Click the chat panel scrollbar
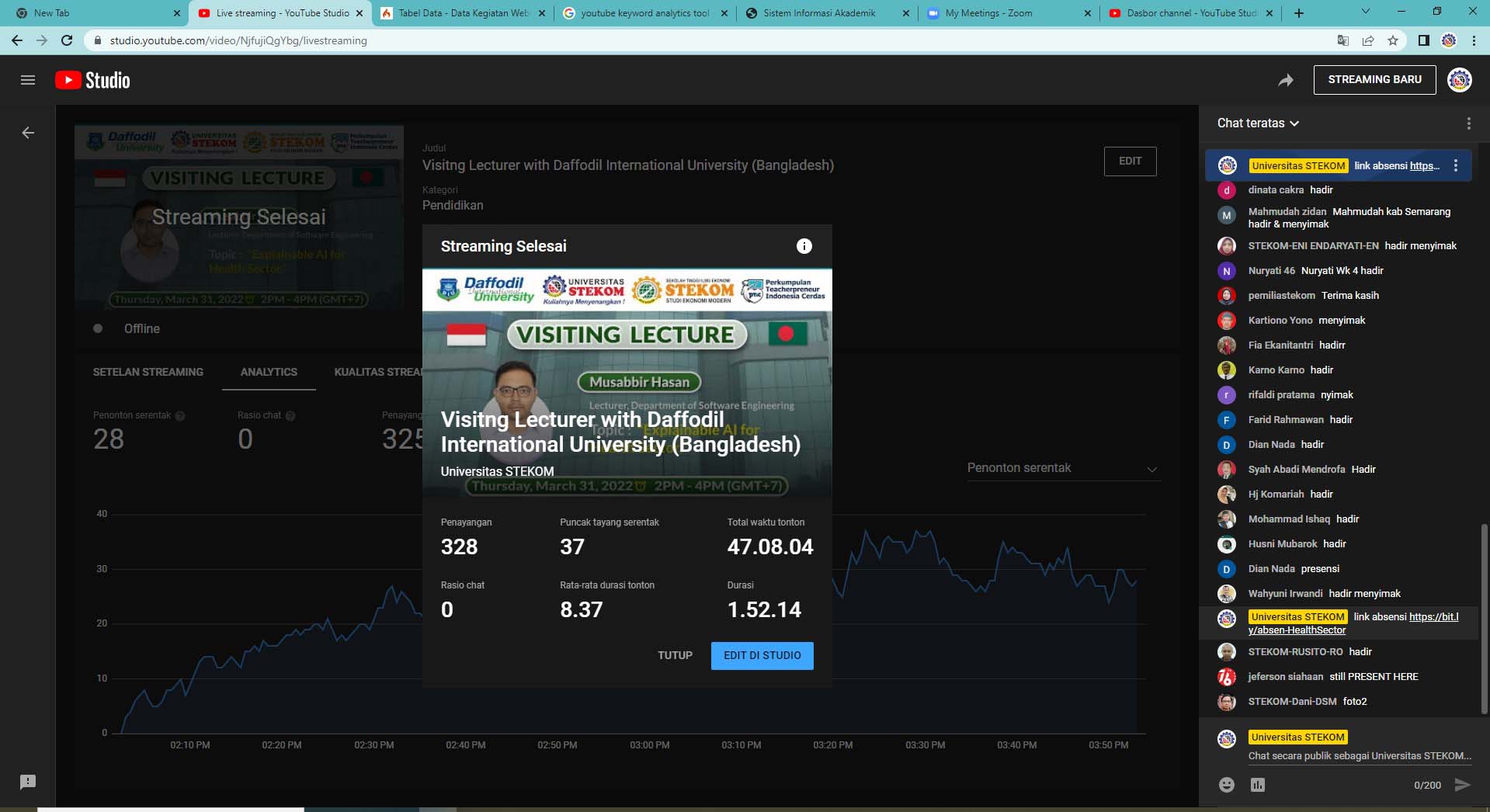 [1485, 619]
